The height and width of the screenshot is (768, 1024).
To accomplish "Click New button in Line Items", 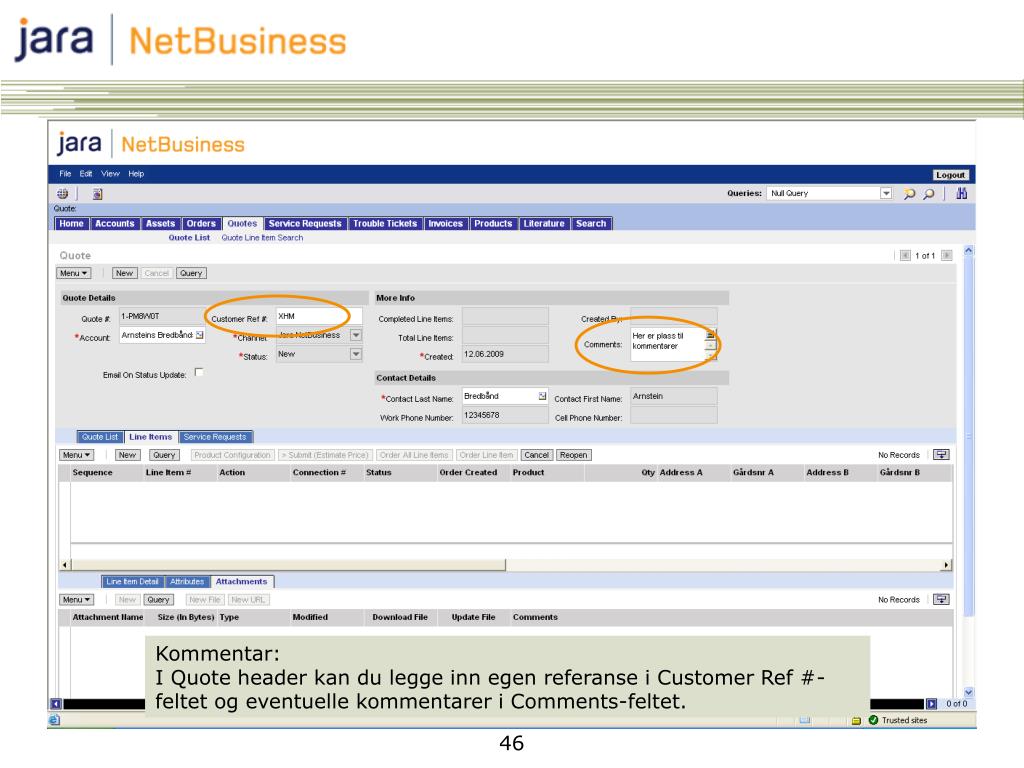I will click(x=127, y=455).
